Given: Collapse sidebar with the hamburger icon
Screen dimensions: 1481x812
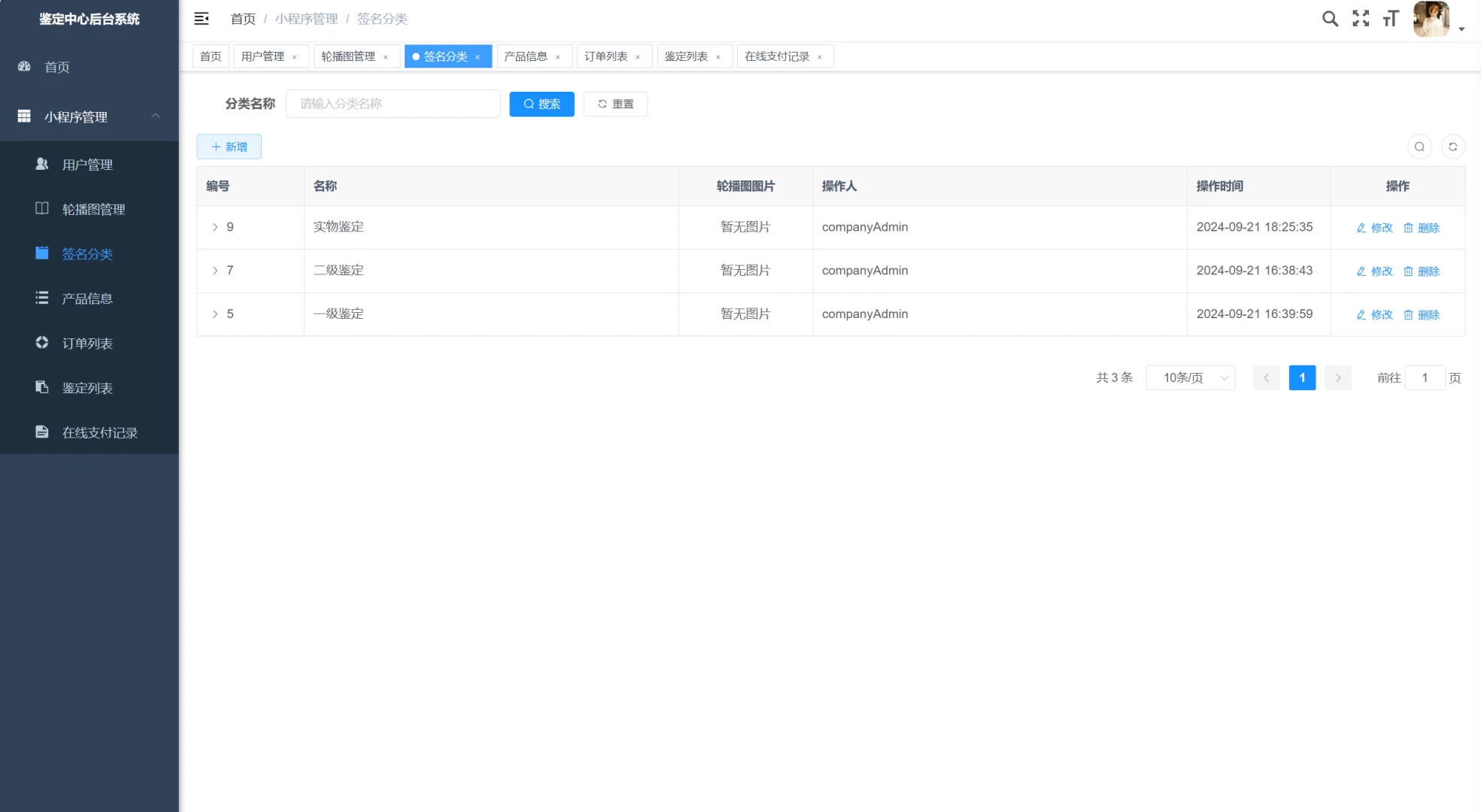Looking at the screenshot, I should [x=202, y=19].
